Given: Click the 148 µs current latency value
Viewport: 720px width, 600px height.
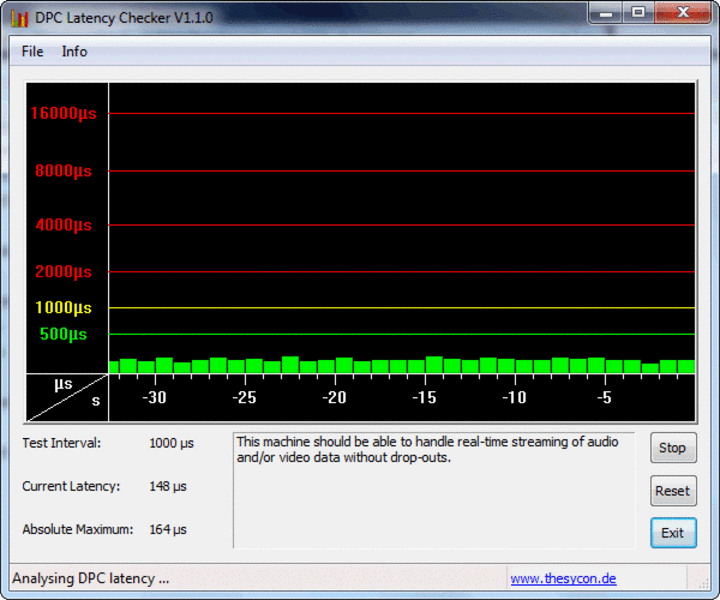Looking at the screenshot, I should coord(168,487).
